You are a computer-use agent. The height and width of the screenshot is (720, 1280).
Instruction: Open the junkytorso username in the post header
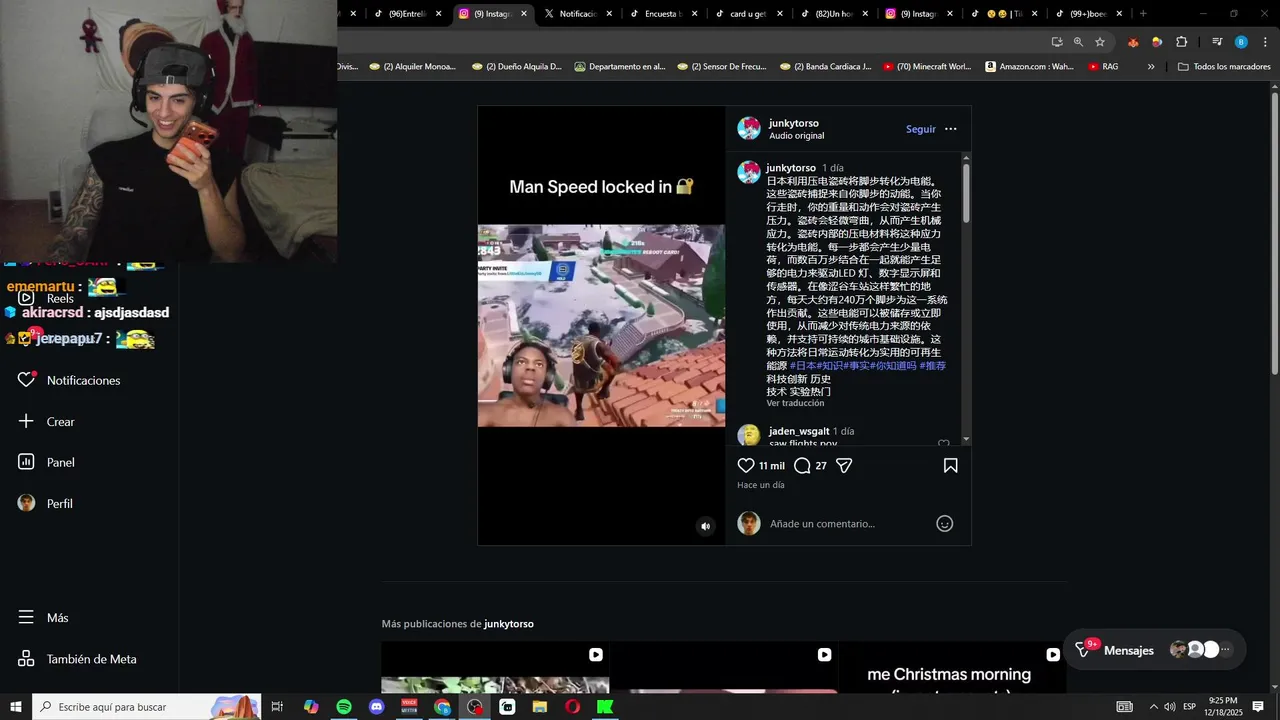(x=794, y=123)
